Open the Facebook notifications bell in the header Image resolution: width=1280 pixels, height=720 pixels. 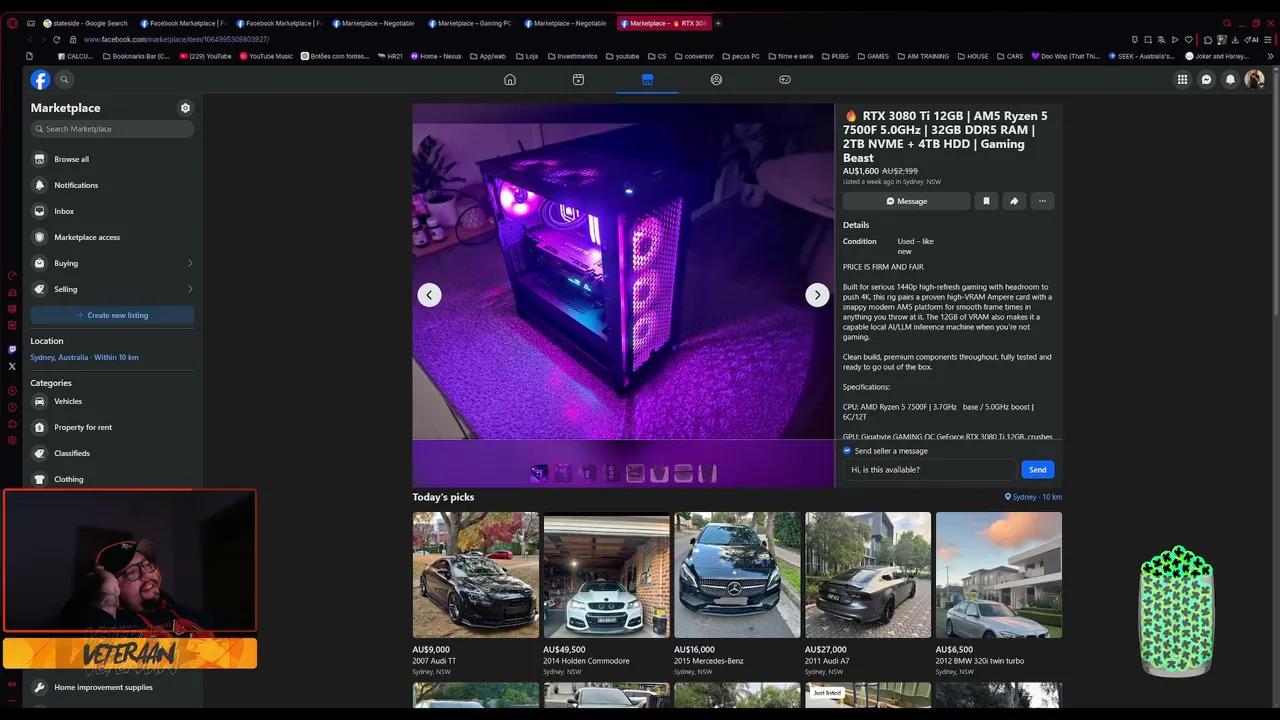1231,80
